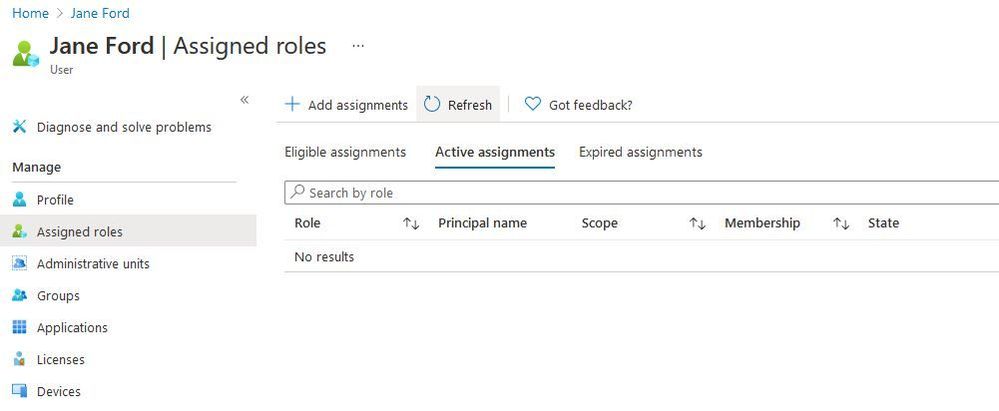Viewport: 999px width, 411px height.
Task: Click the Refresh circular arrow icon
Action: pos(432,105)
